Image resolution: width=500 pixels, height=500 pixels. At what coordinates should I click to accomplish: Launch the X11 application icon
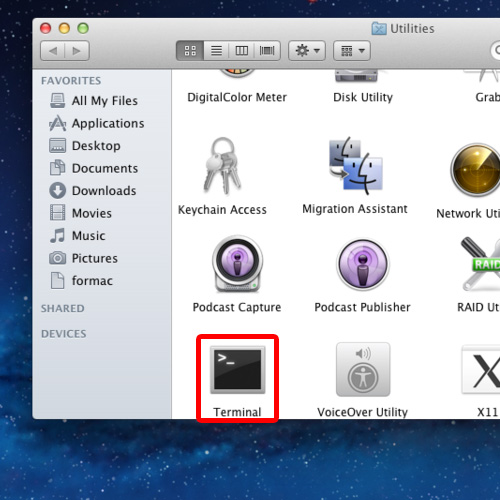point(481,369)
